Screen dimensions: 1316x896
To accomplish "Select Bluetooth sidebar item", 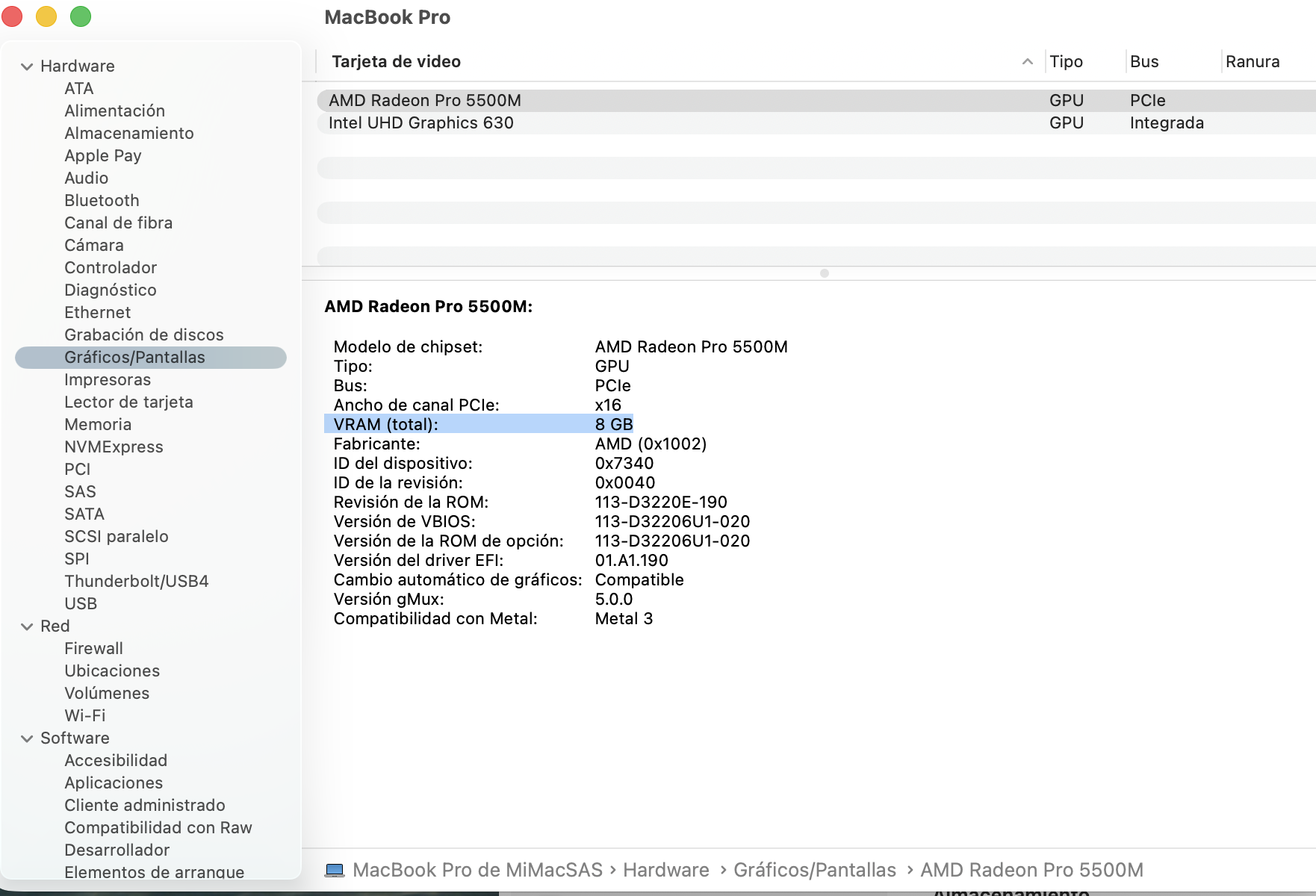I will click(x=102, y=201).
